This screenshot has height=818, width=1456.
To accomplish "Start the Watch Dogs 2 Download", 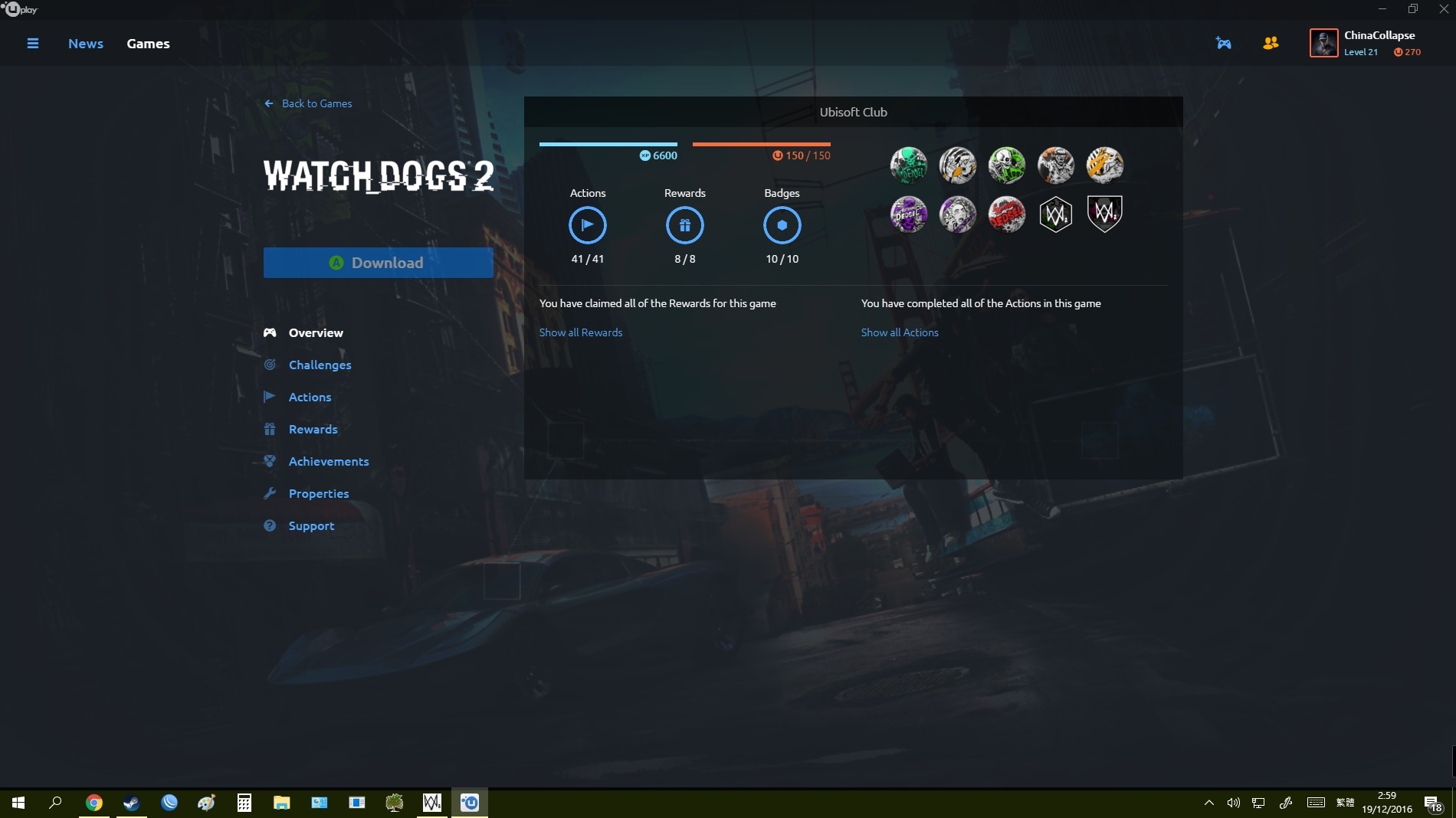I will (379, 263).
